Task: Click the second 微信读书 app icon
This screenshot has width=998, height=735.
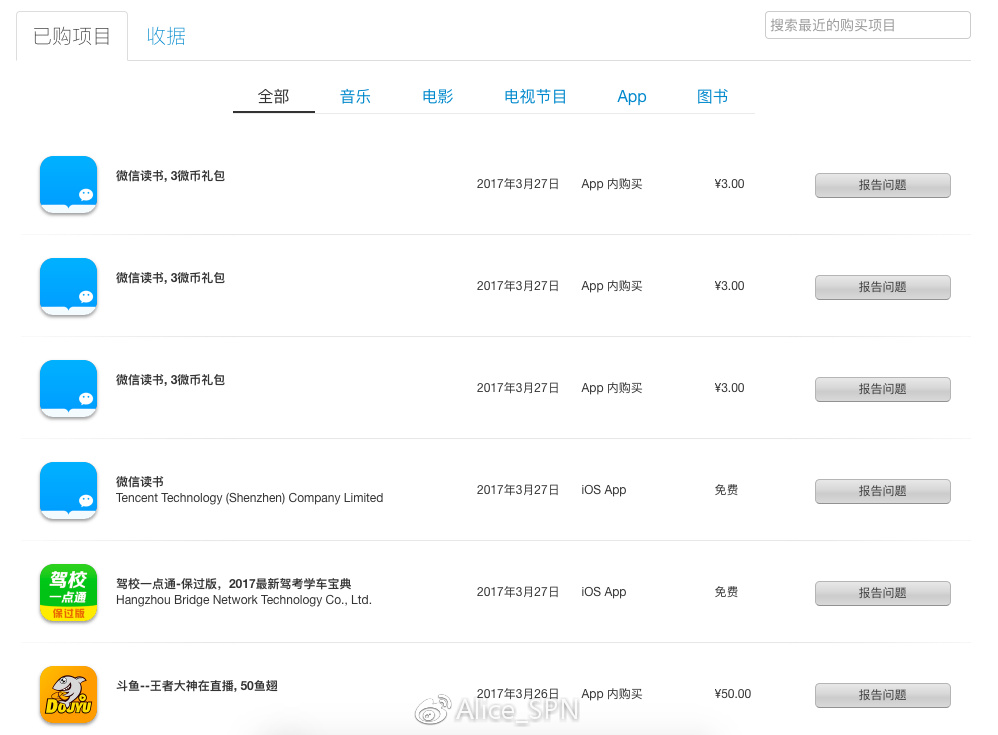Action: pos(68,286)
